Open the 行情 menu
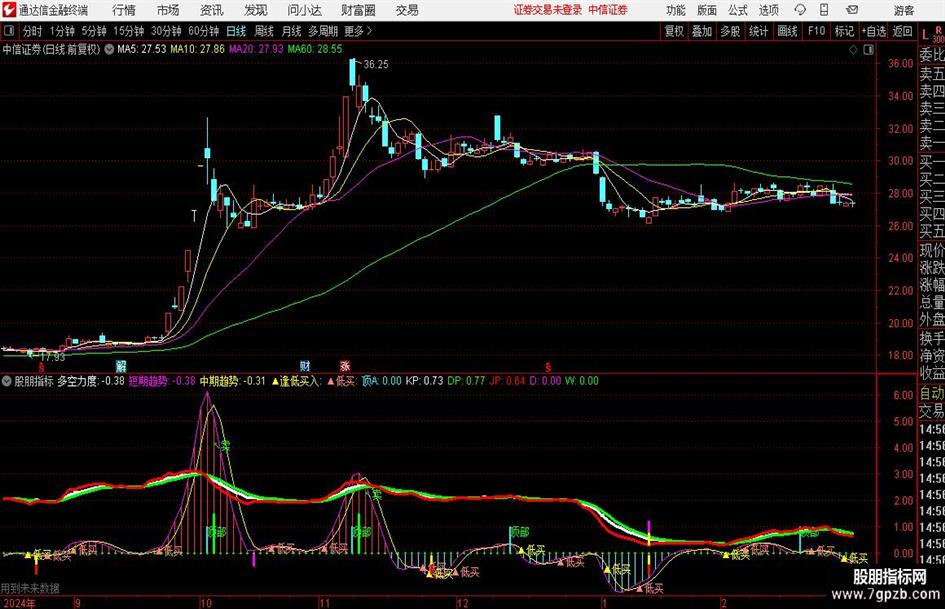Viewport: 945px width, 609px height. (x=124, y=10)
